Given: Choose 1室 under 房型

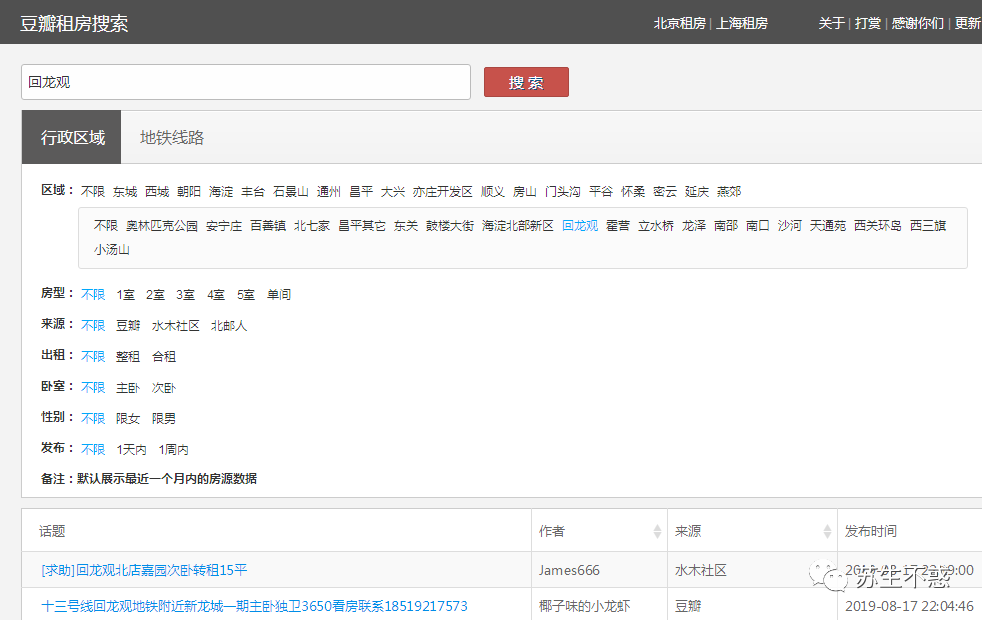Looking at the screenshot, I should [x=126, y=294].
